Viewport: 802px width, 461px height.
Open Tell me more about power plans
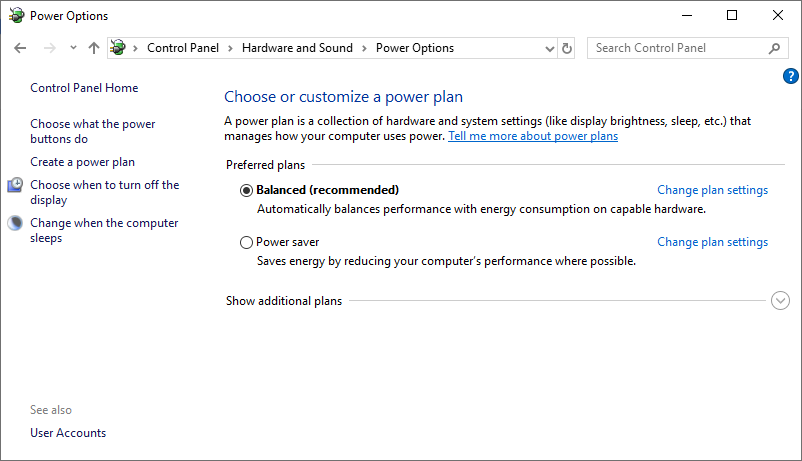[x=533, y=136]
